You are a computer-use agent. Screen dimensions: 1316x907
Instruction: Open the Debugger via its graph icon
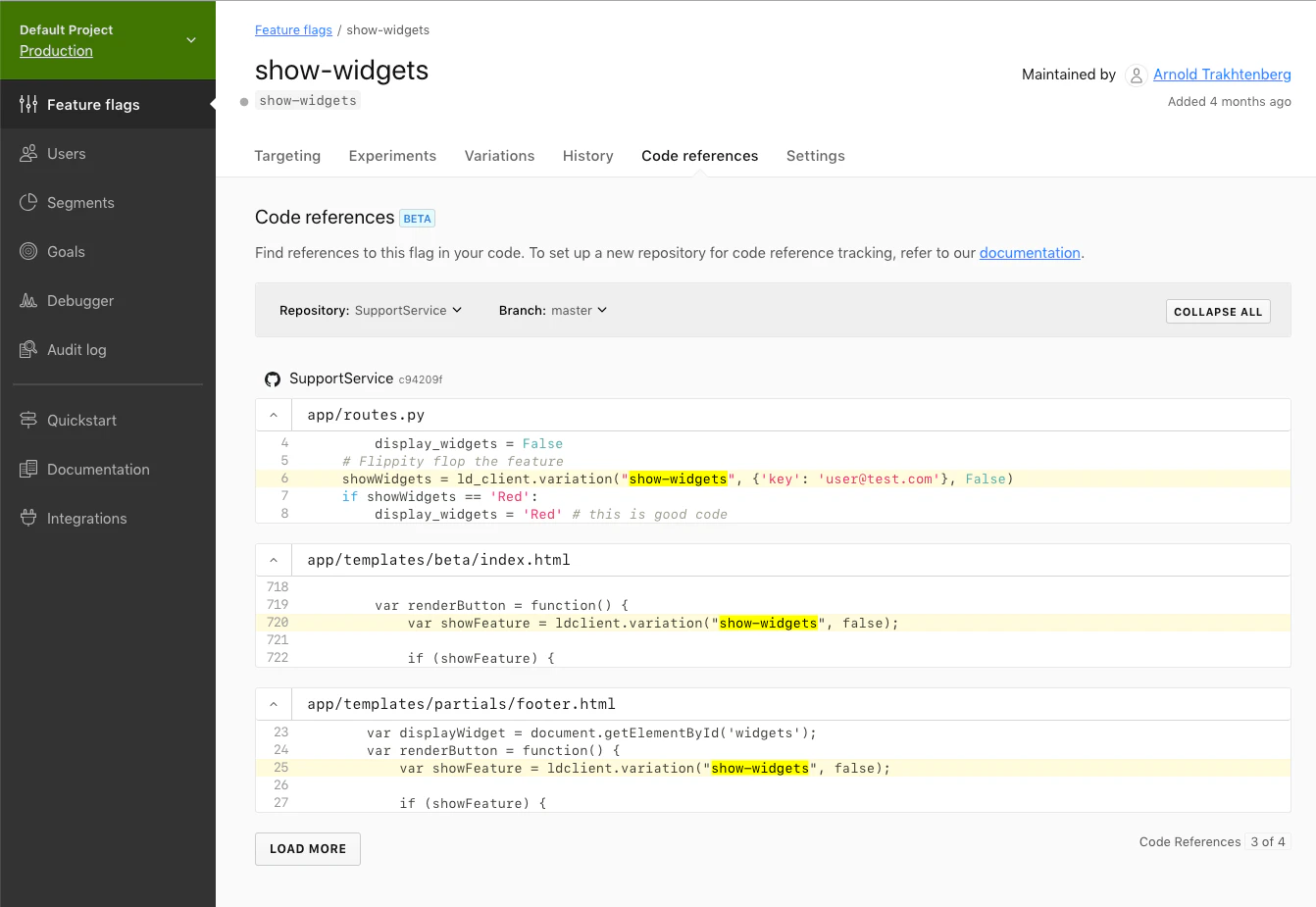(28, 300)
